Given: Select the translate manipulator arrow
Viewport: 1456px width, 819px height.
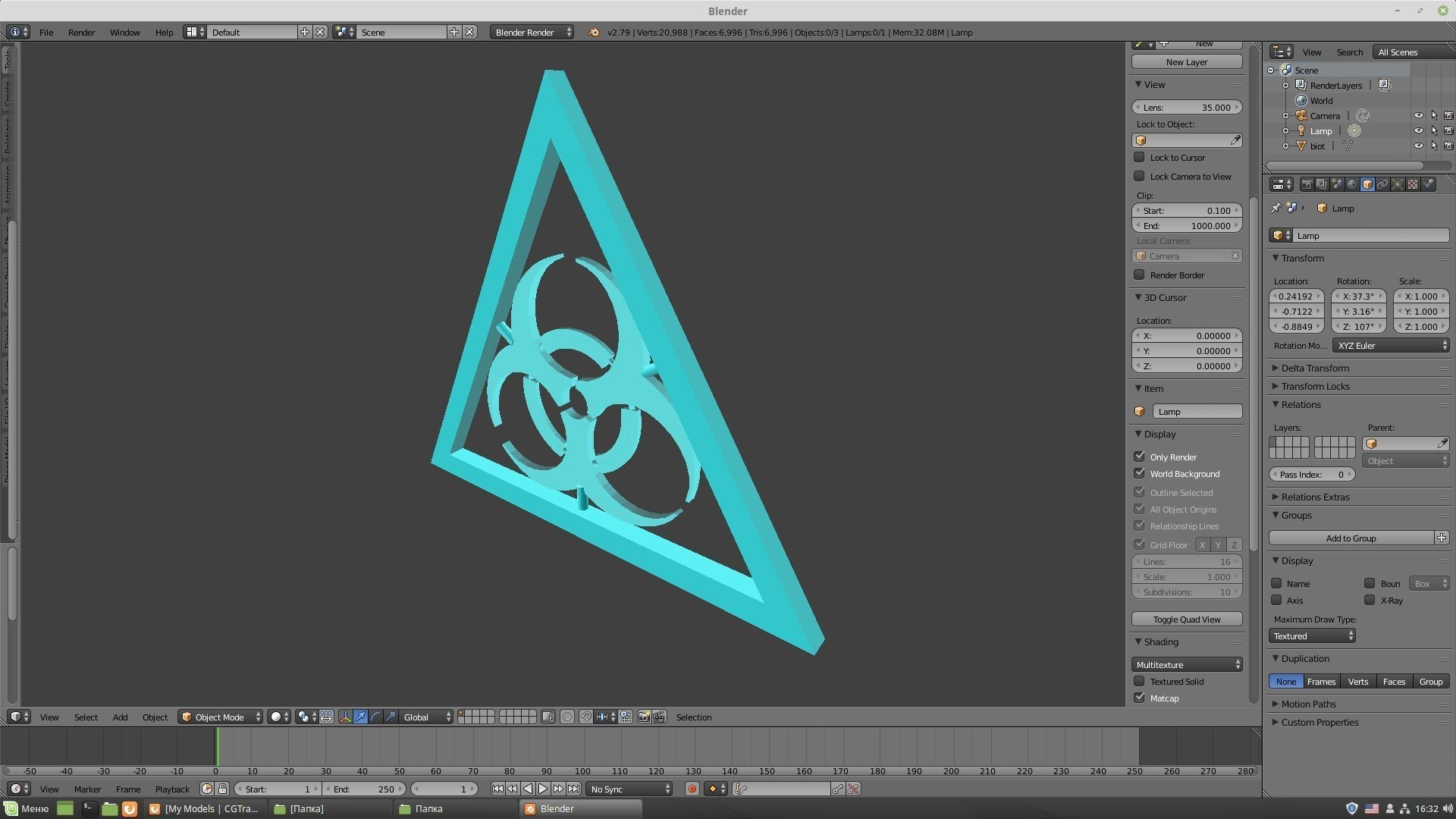Looking at the screenshot, I should [360, 717].
